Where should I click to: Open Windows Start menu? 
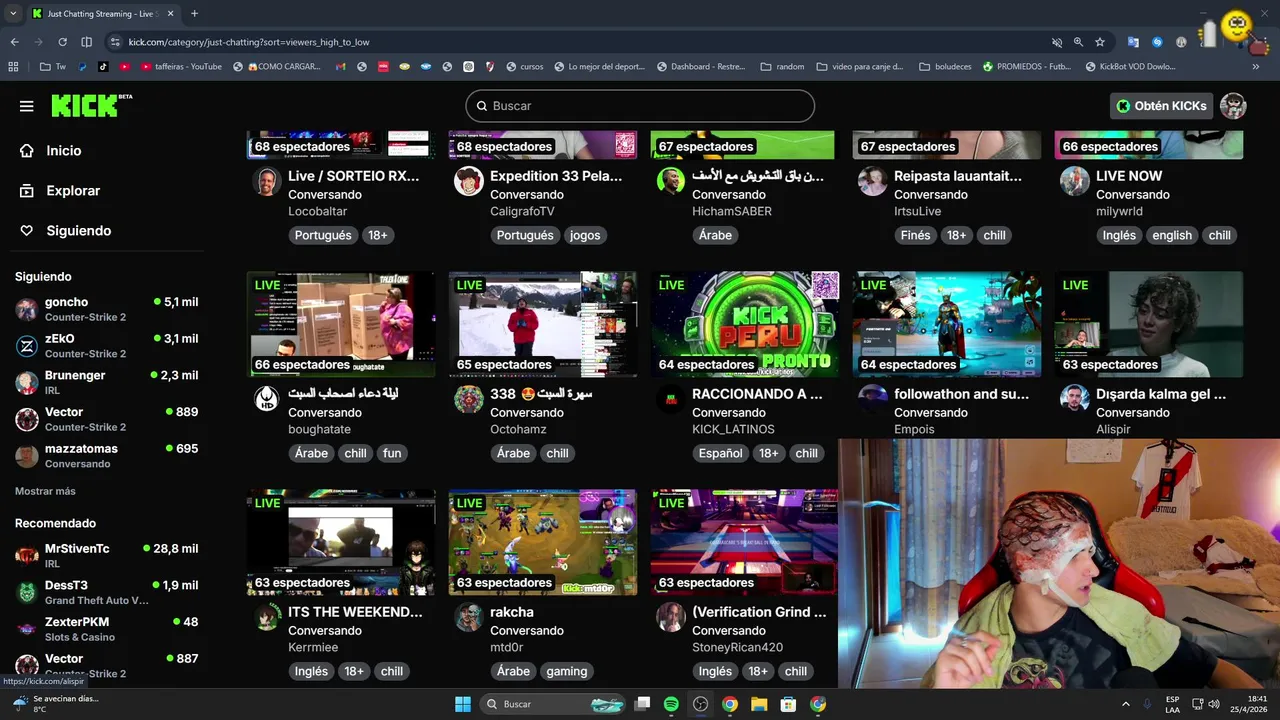[x=463, y=704]
